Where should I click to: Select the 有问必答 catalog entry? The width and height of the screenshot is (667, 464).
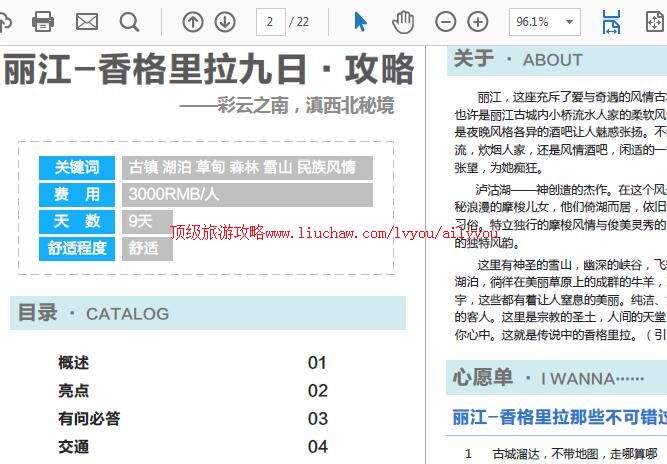pyautogui.click(x=89, y=419)
